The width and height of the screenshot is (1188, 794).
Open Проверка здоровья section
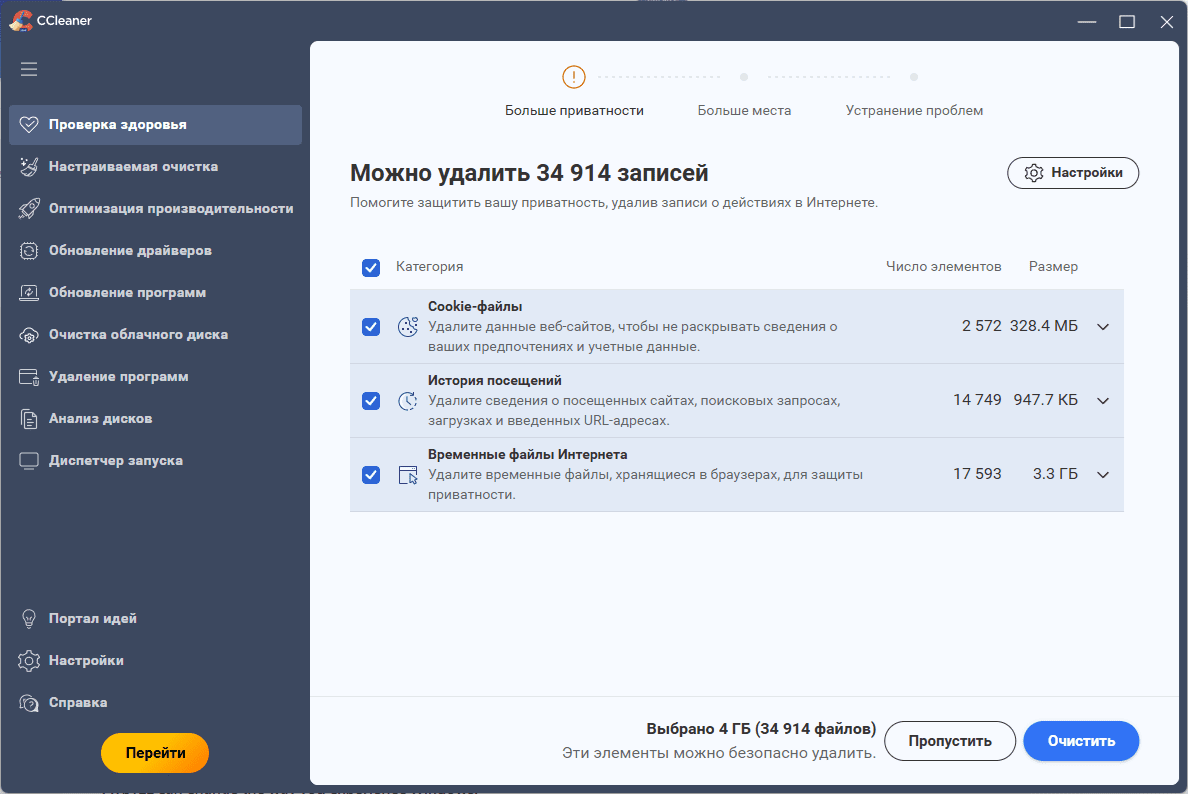(x=155, y=124)
